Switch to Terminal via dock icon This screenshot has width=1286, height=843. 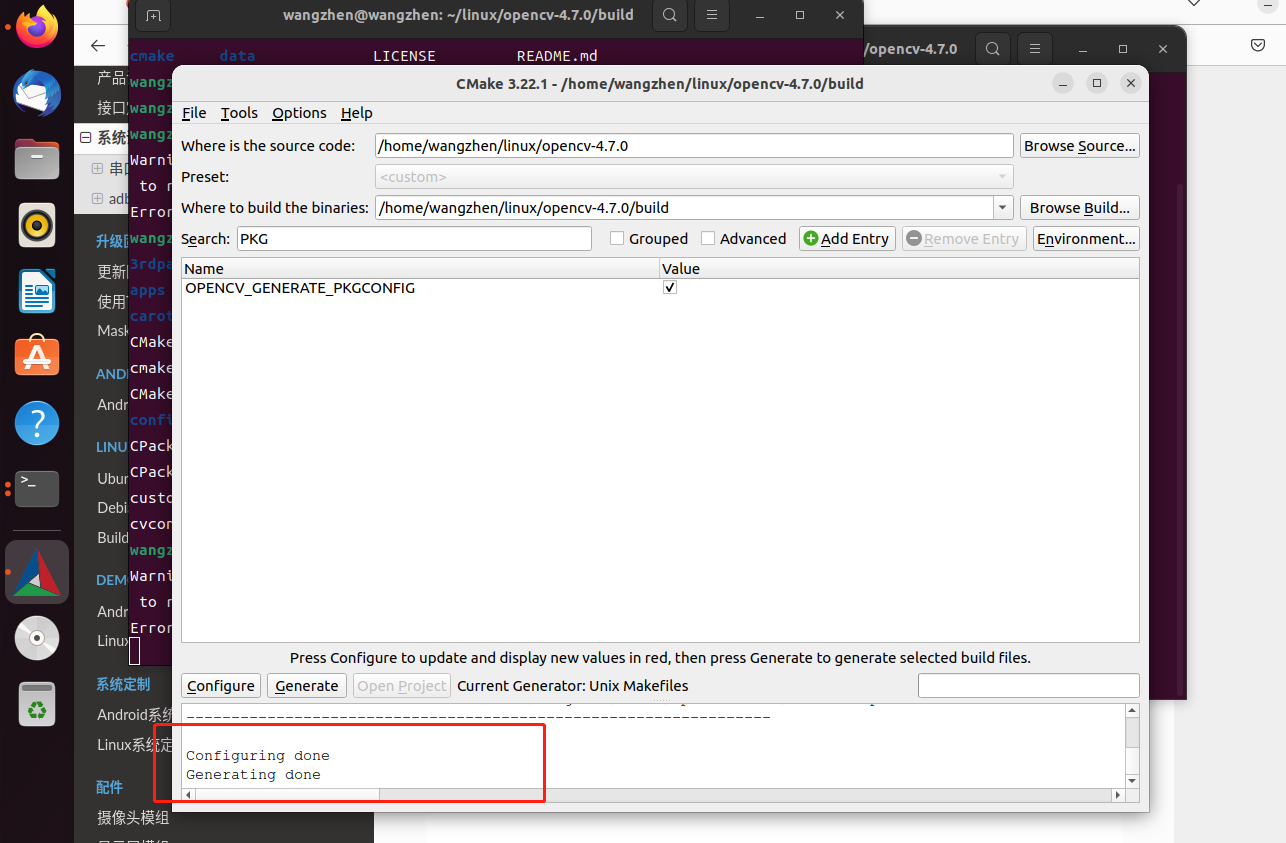(37, 489)
